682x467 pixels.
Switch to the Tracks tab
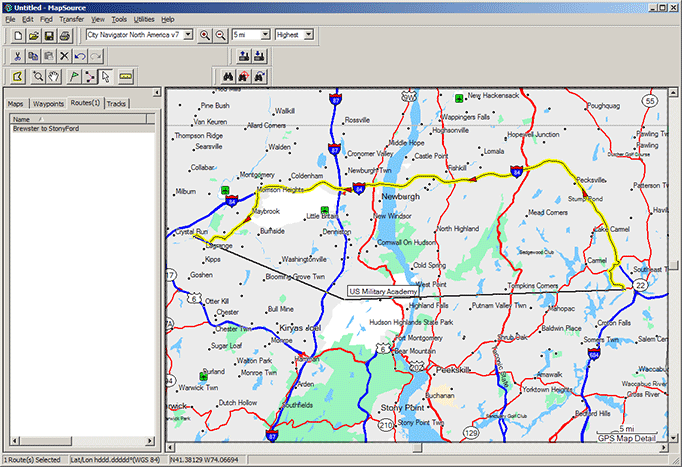coord(116,104)
